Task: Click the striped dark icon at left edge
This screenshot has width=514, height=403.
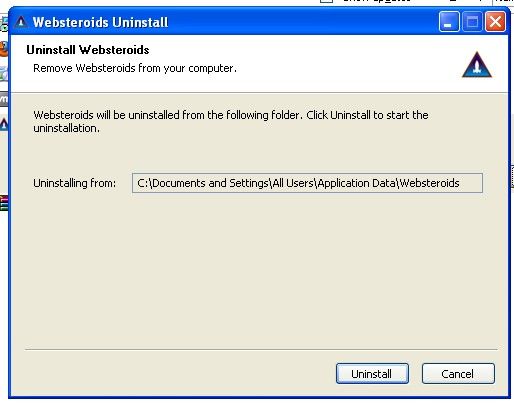Action: tap(4, 203)
